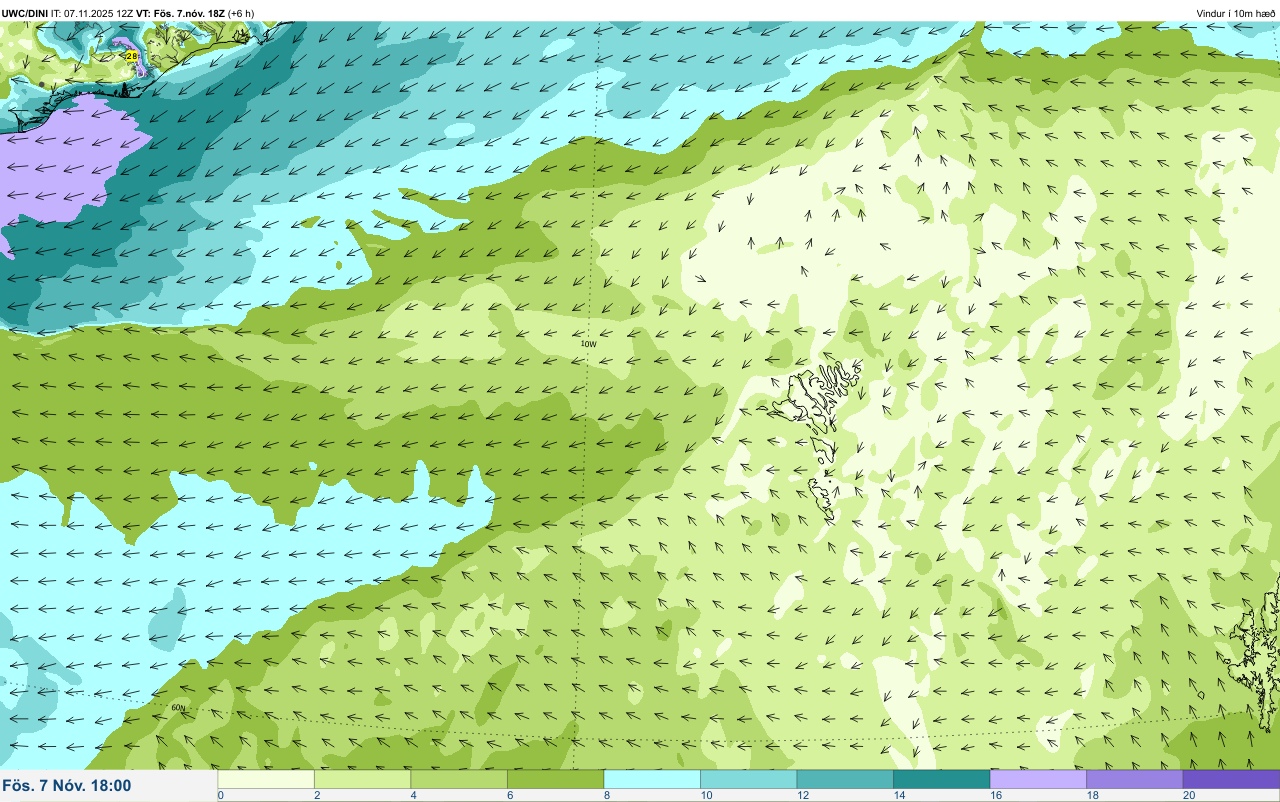Click the 'UWC/DINI' model label
Image resolution: width=1280 pixels, height=802 pixels.
click(24, 13)
